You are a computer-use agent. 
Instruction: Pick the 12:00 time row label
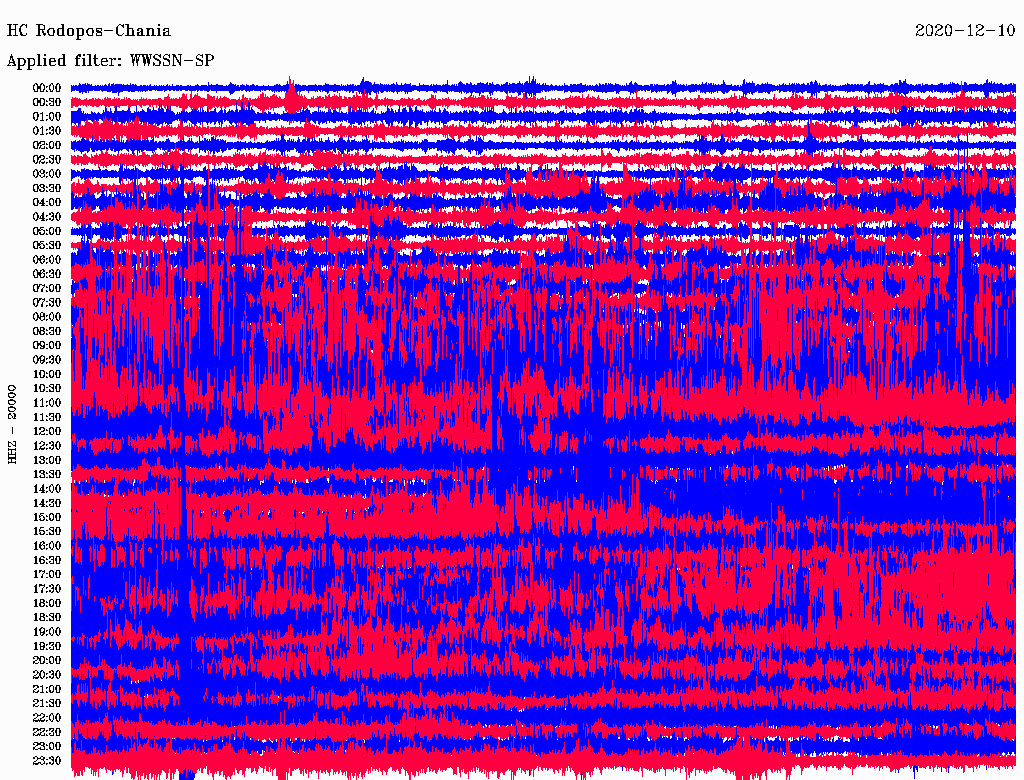point(47,431)
